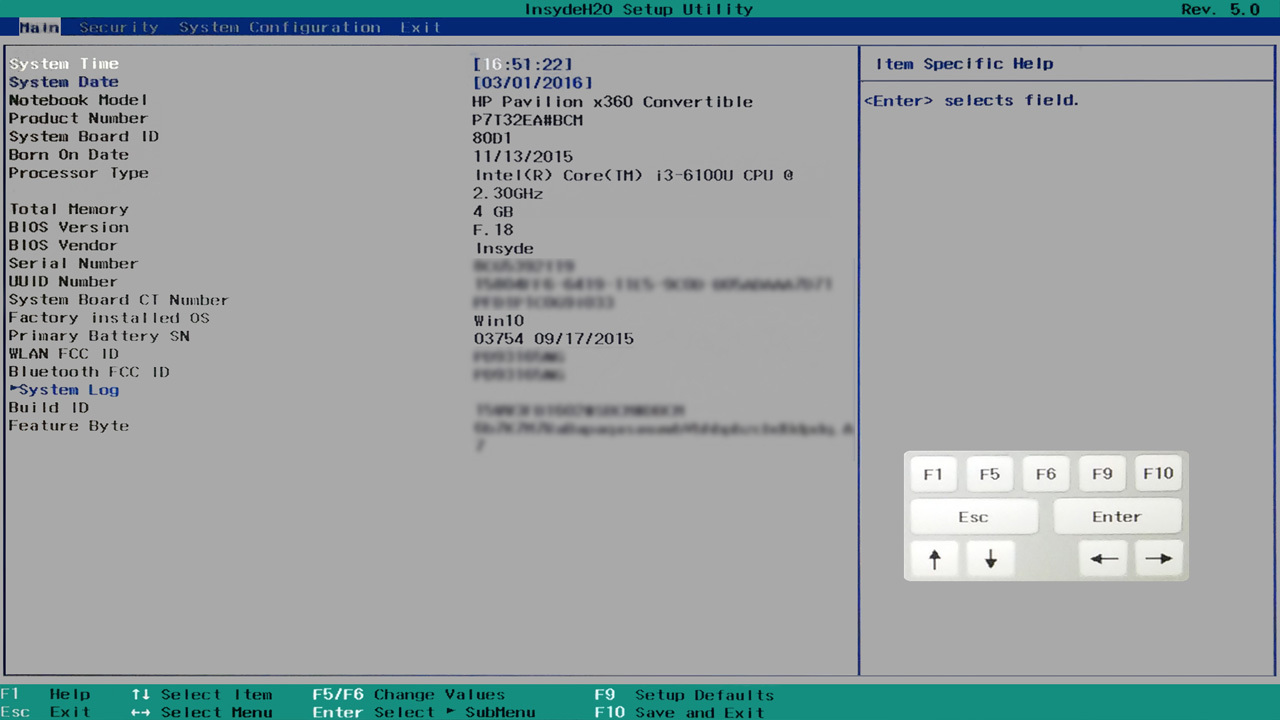Select the Exit menu

point(420,27)
